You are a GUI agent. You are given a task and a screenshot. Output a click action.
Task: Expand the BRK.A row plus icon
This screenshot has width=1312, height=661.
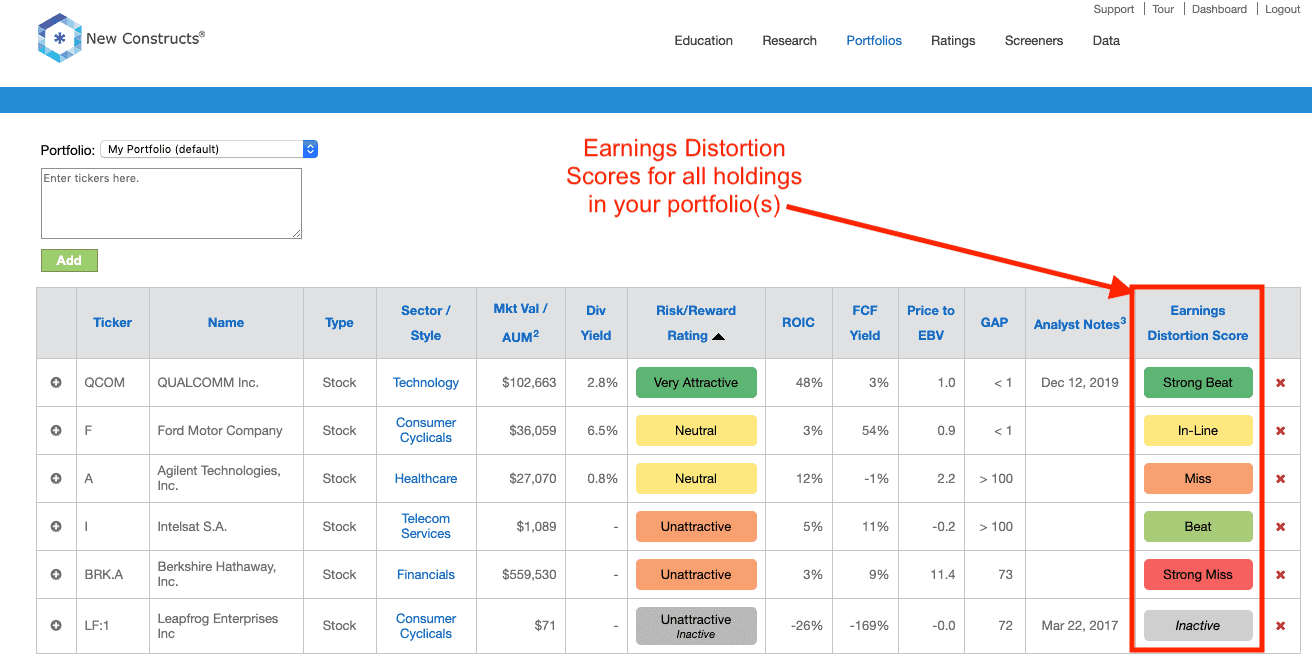coord(56,575)
